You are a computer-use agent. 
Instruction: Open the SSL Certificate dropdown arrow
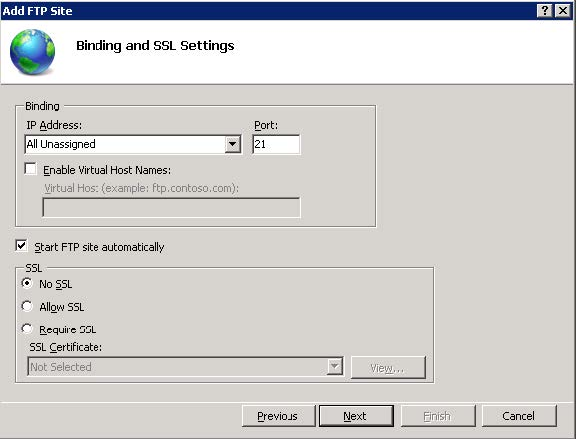pyautogui.click(x=335, y=366)
